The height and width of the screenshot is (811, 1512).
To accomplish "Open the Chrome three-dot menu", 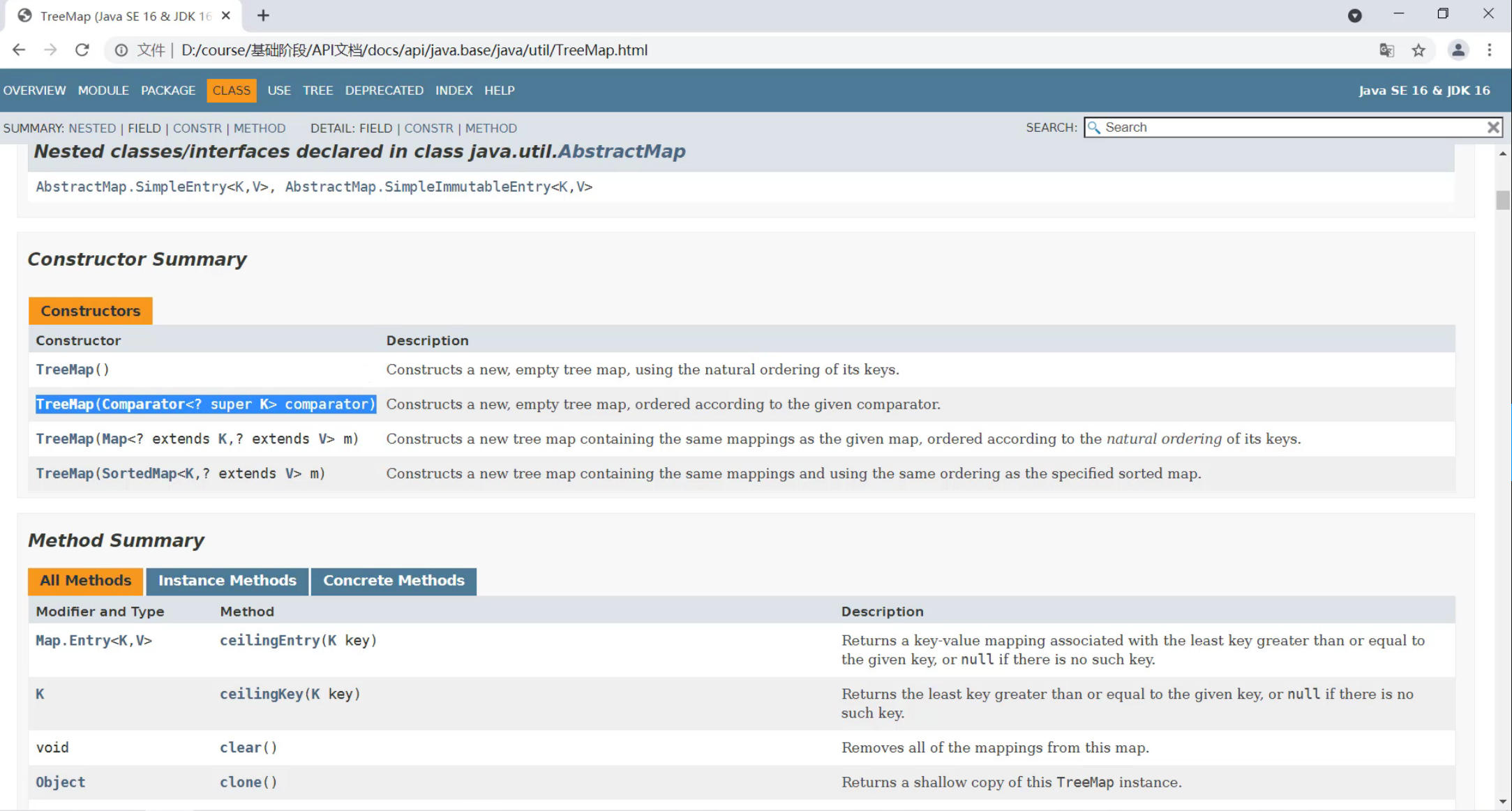I will tap(1490, 50).
